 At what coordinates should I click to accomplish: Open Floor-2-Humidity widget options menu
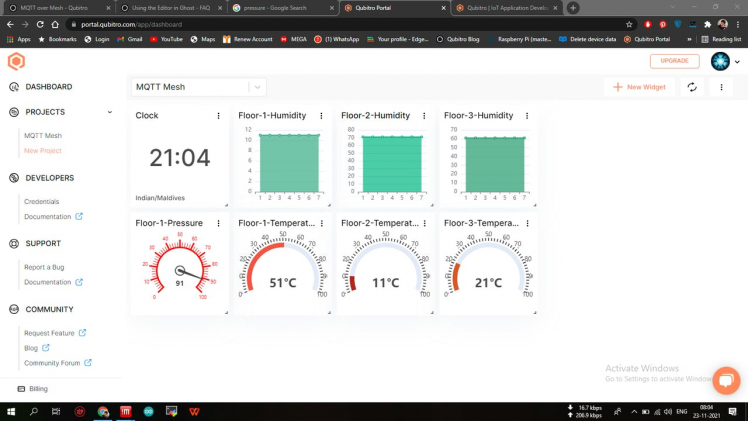(x=425, y=116)
